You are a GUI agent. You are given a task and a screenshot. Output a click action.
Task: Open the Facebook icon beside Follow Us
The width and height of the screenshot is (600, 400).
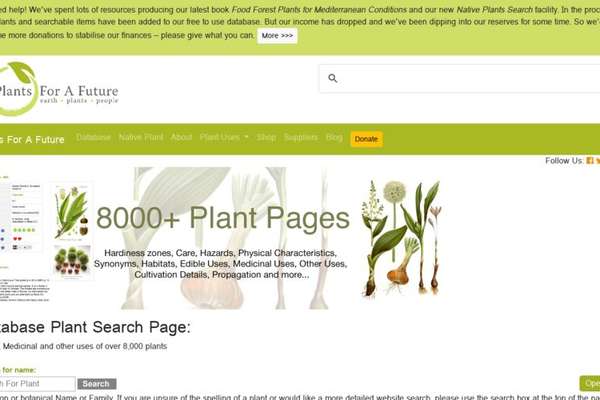click(590, 161)
